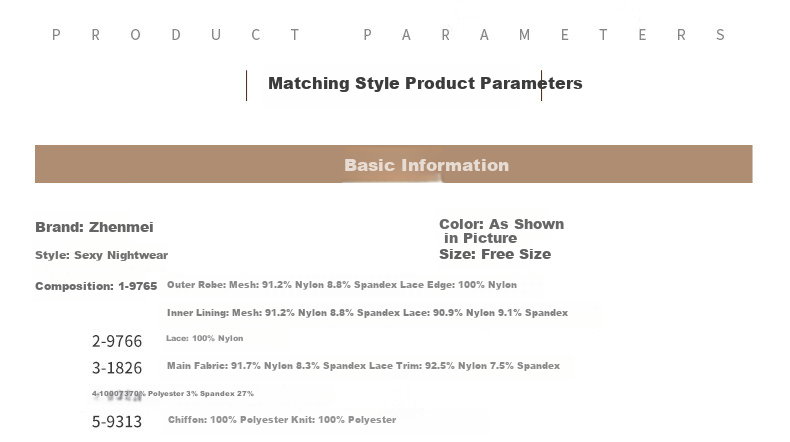Click the Color: As Shown in Picture text
The height and width of the screenshot is (442, 790).
pos(501,231)
